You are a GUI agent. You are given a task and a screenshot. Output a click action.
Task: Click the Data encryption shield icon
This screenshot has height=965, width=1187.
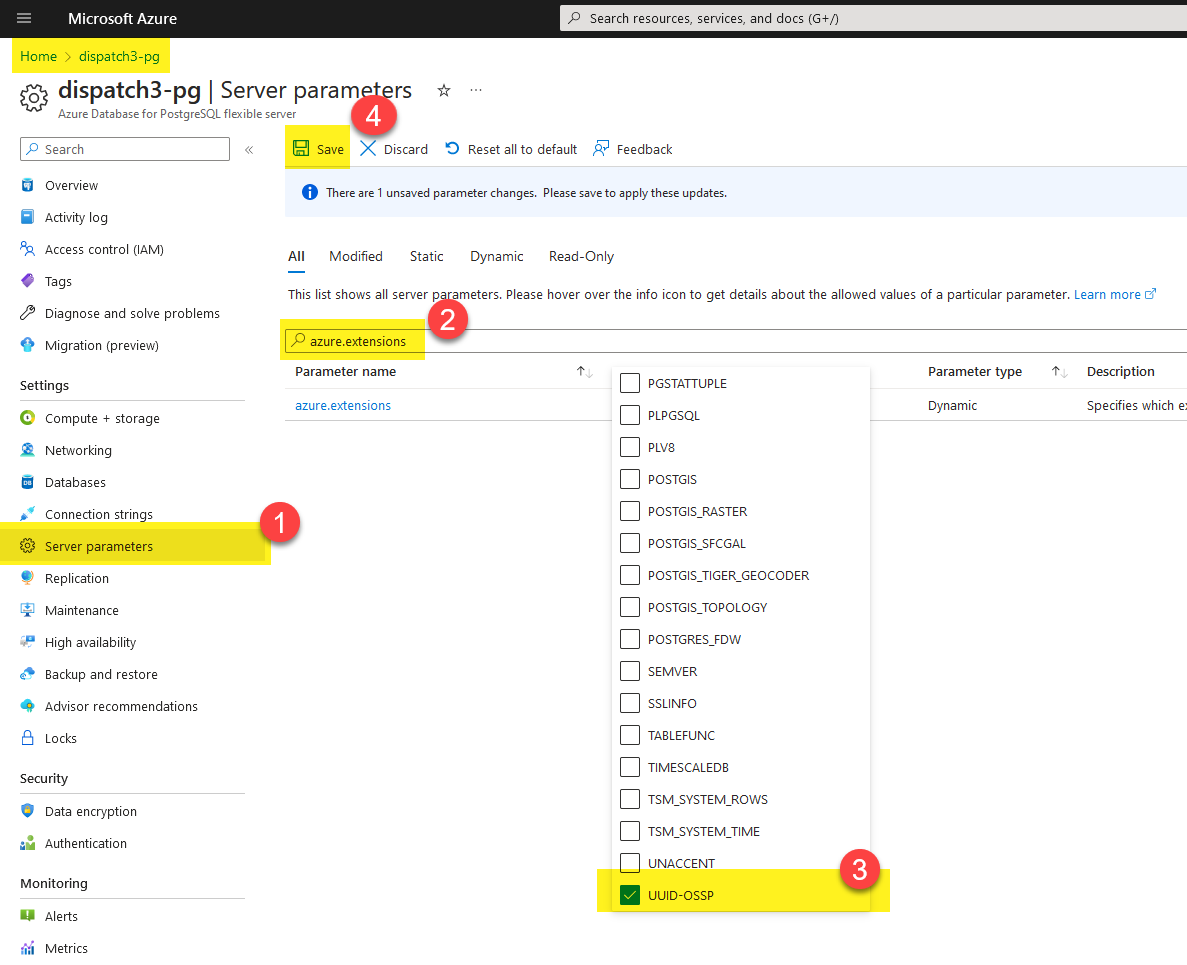click(28, 811)
